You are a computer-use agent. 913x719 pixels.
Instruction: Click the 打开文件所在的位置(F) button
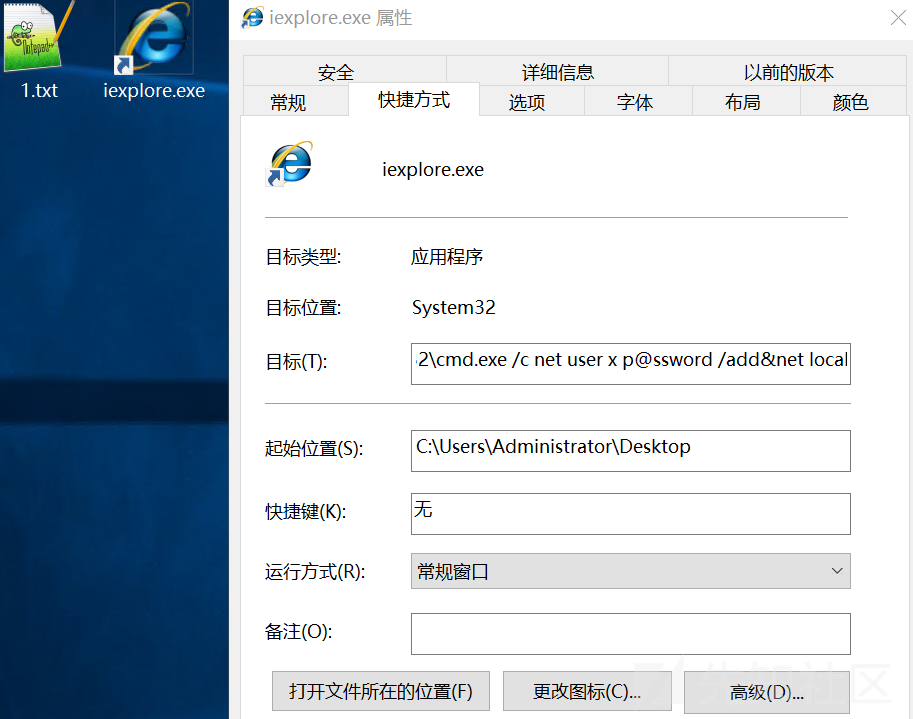[381, 691]
